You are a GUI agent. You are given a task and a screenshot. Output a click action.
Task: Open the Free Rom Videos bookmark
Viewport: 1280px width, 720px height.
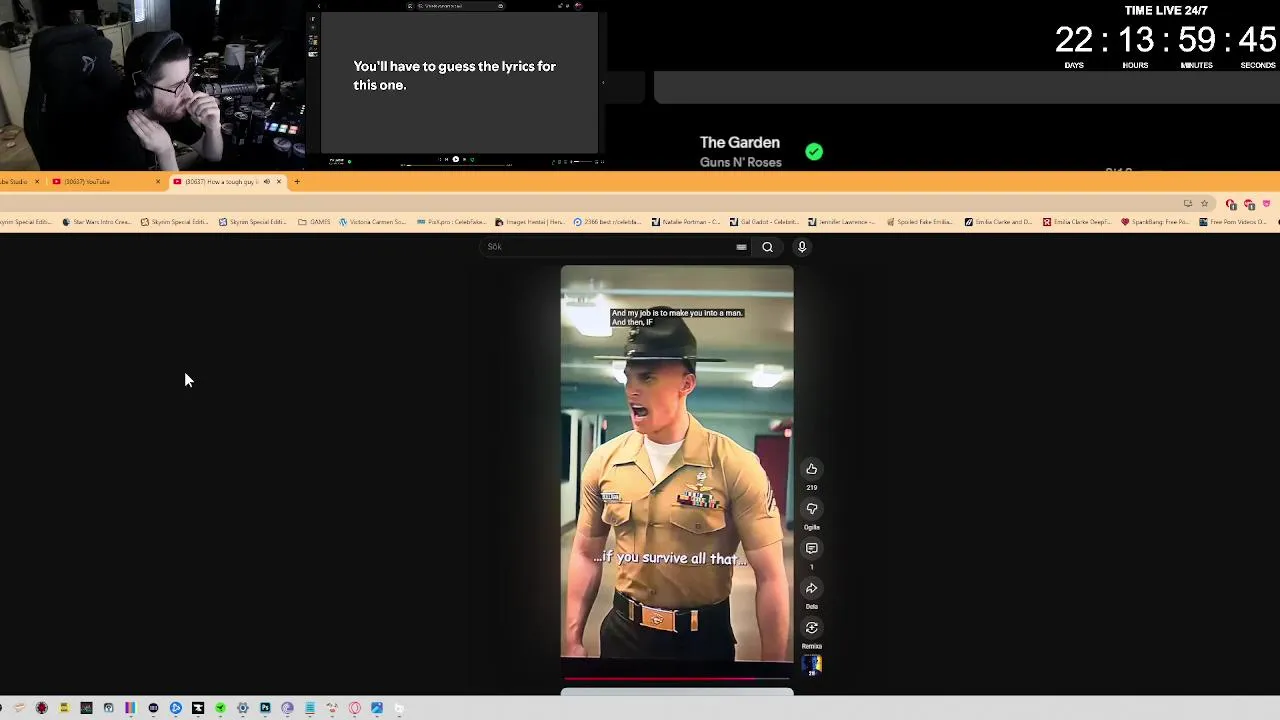(1233, 222)
